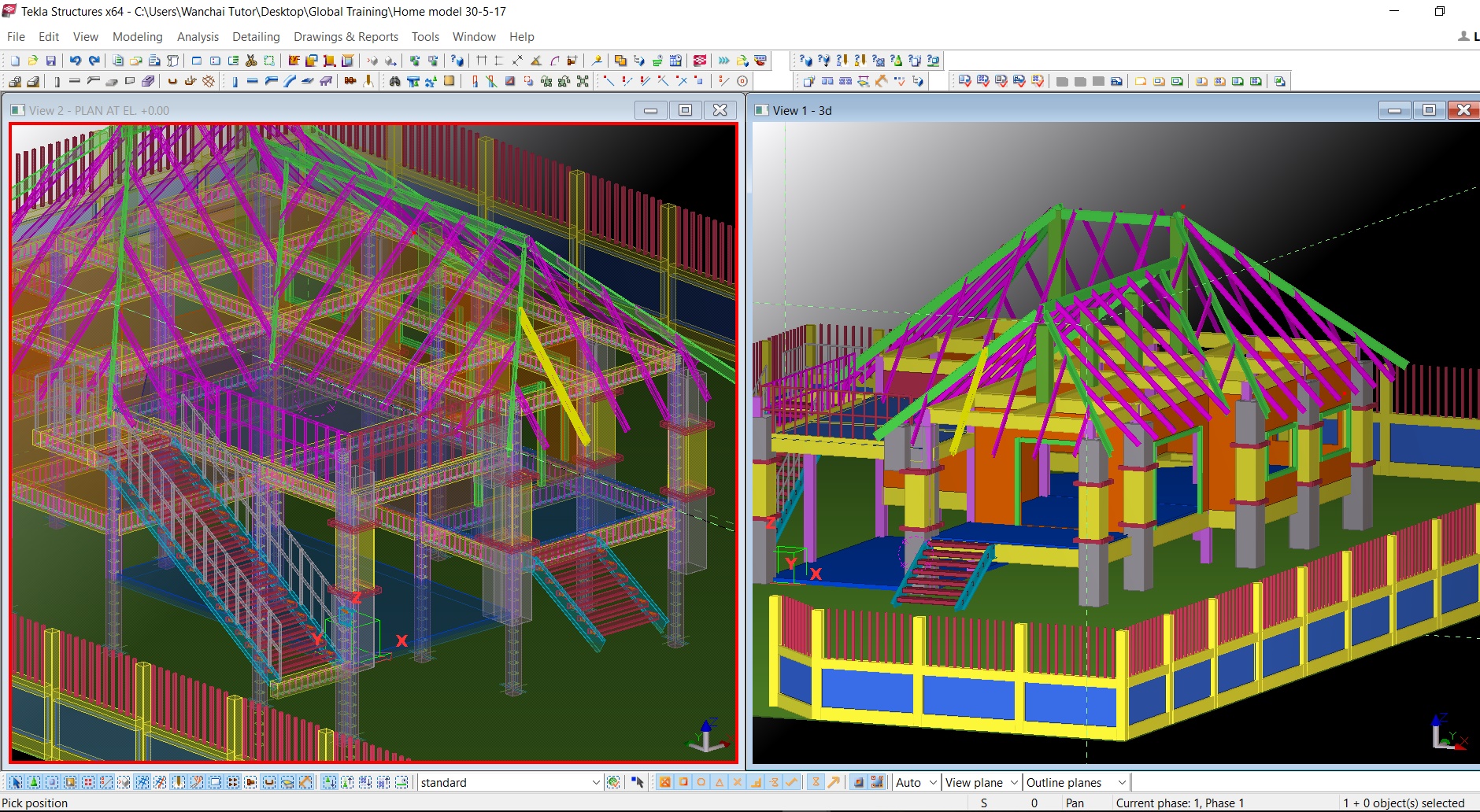Click the Add construction circle icon
The image size is (1480, 812).
pyautogui.click(x=742, y=81)
